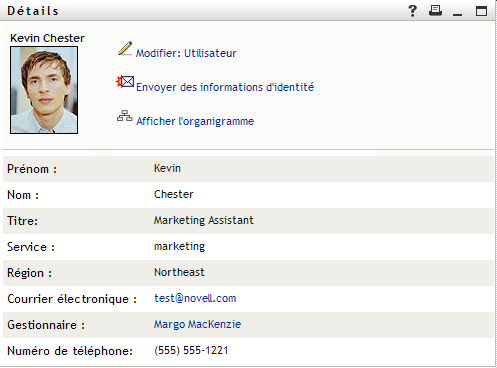The height and width of the screenshot is (368, 497).
Task: Select the Région value Northeast
Action: [179, 272]
